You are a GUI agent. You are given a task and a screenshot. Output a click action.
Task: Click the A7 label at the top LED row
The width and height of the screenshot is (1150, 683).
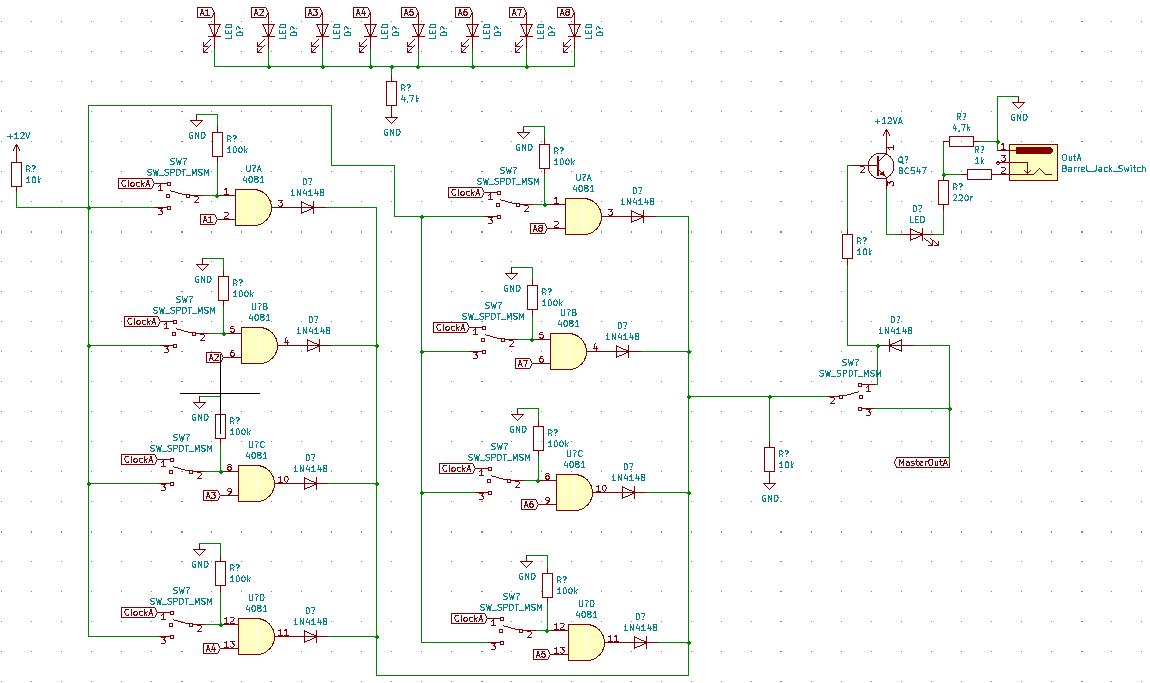518,12
